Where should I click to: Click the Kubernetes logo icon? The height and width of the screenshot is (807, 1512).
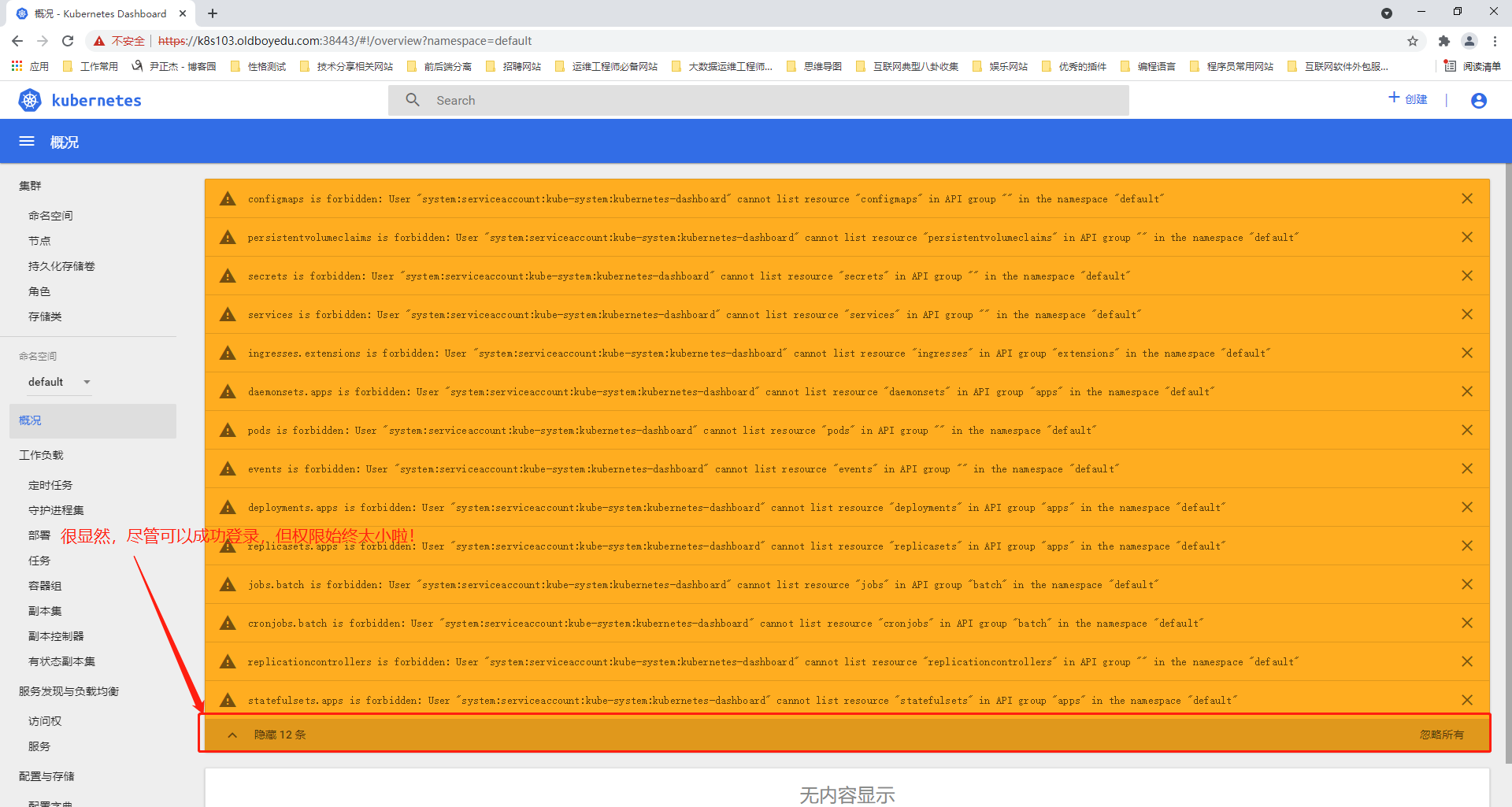[x=30, y=100]
